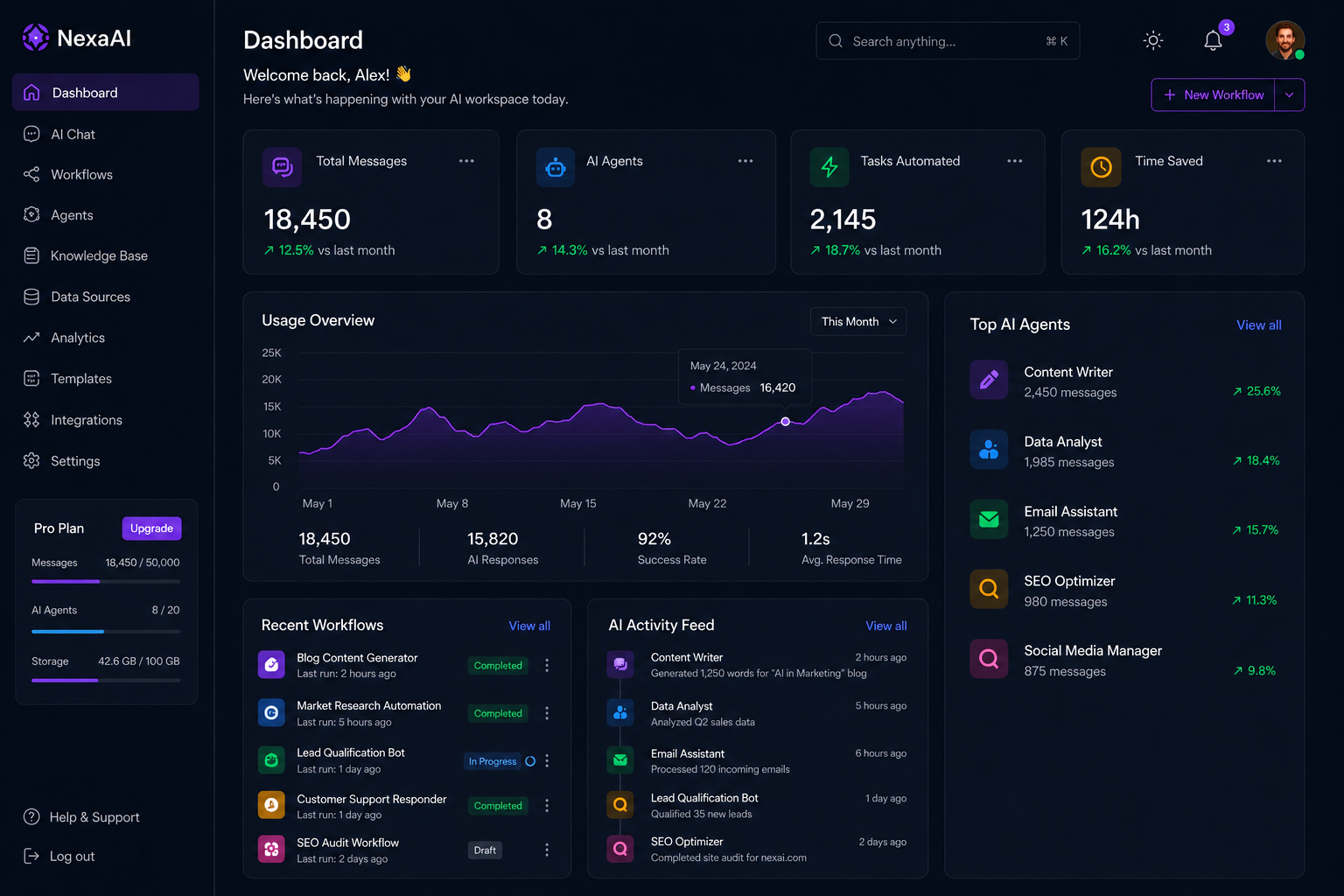This screenshot has height=896, width=1344.
Task: Click the Social Media Manager icon
Action: pos(989,659)
